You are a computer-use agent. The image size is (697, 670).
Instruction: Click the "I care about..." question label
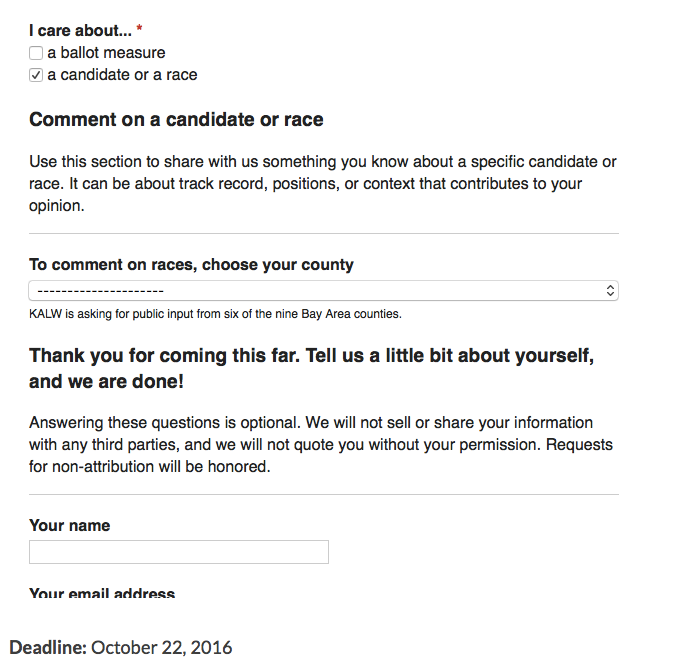point(80,31)
